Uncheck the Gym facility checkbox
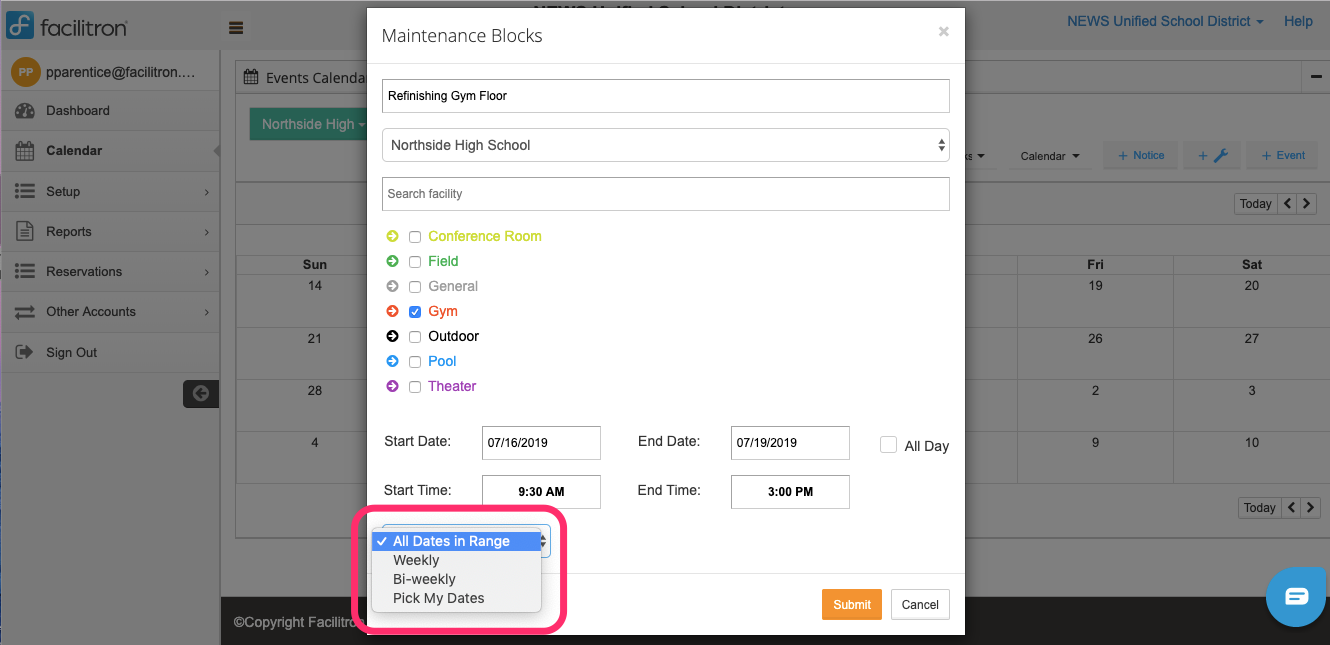Screen dimensions: 1330x645 415,311
